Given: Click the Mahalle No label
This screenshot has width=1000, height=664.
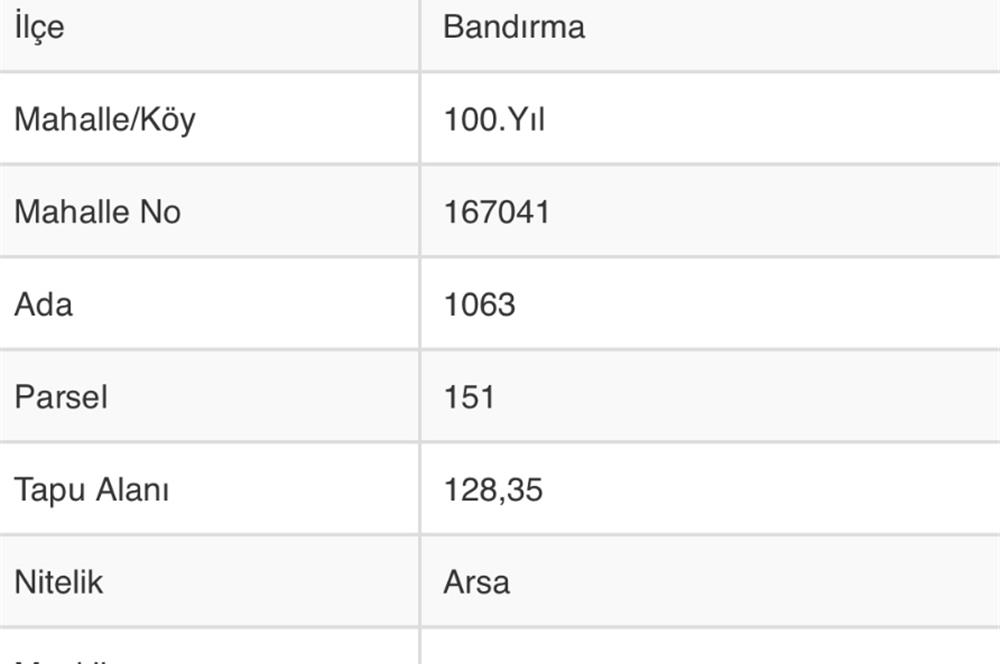Looking at the screenshot, I should tap(98, 212).
